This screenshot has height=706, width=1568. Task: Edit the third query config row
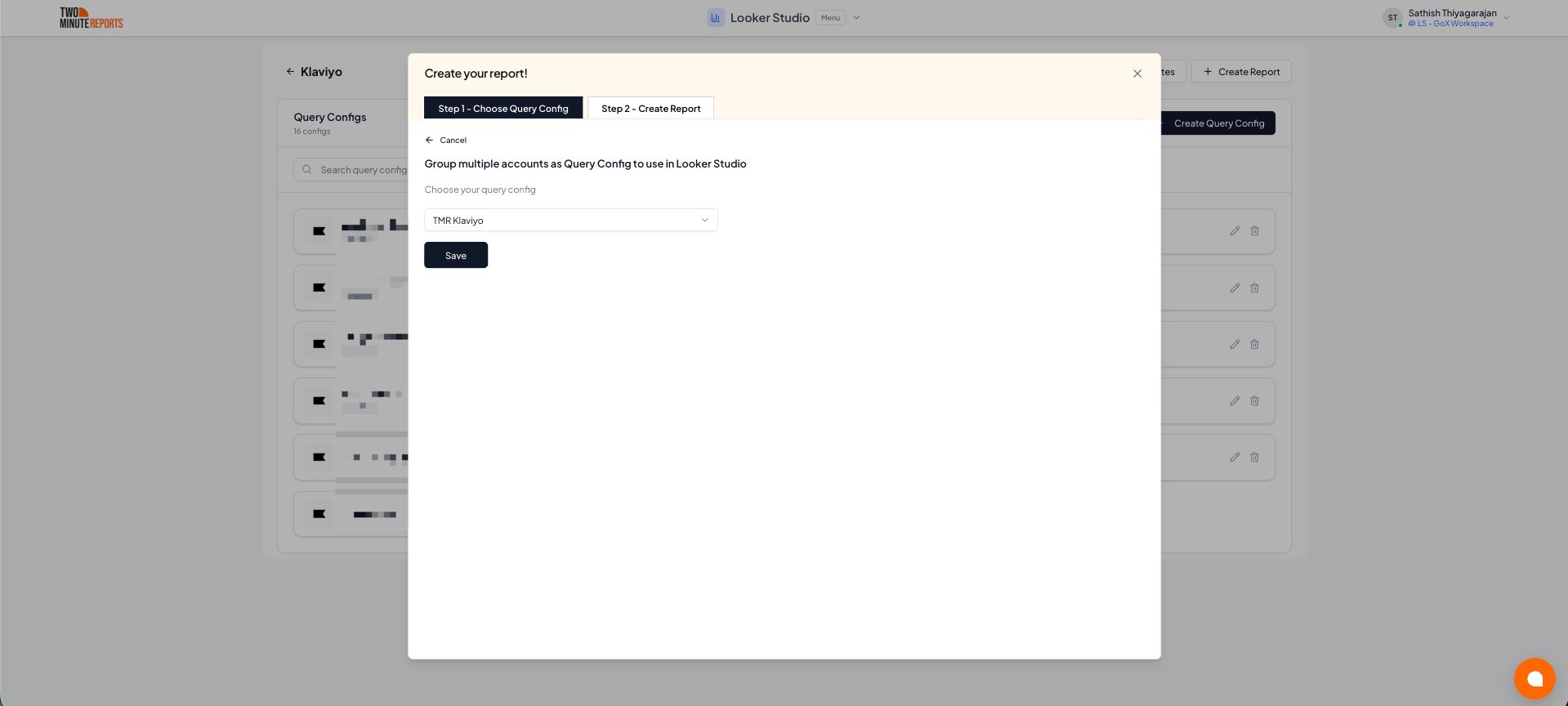(1235, 344)
